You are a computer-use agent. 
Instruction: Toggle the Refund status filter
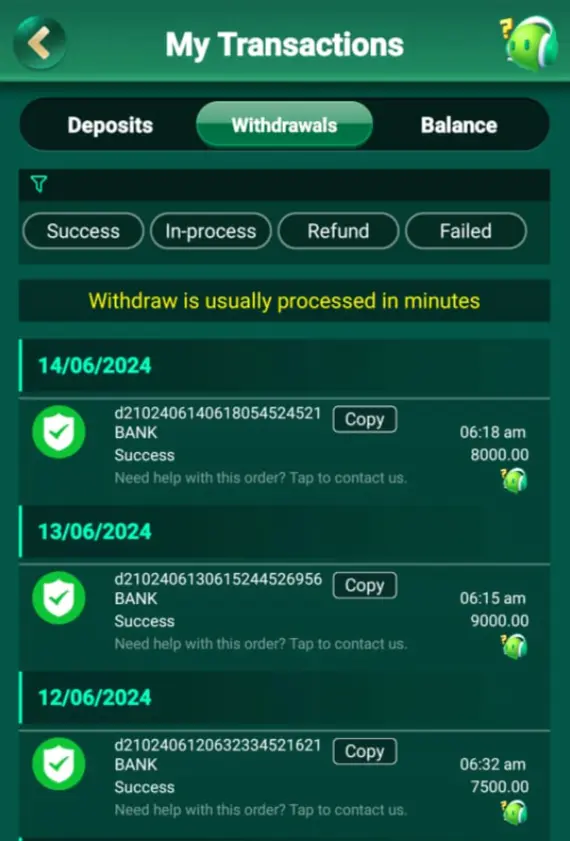338,231
